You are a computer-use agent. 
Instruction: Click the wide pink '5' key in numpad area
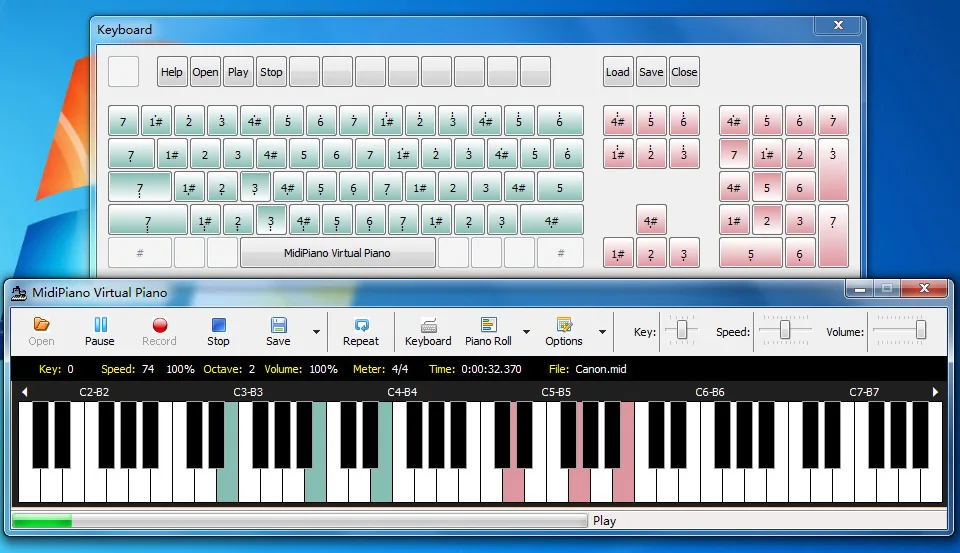pyautogui.click(x=751, y=254)
